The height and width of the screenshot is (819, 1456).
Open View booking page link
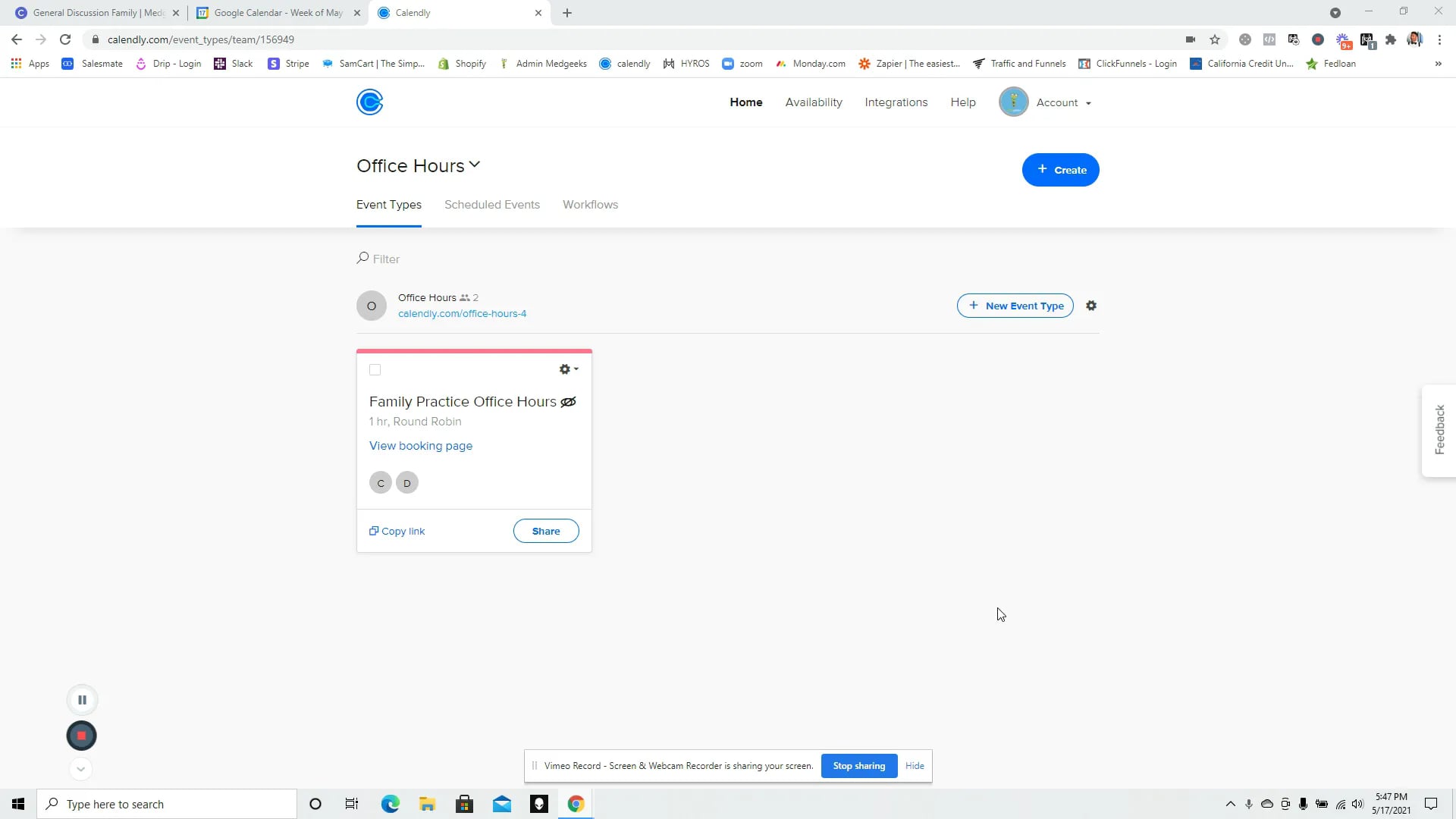click(421, 446)
